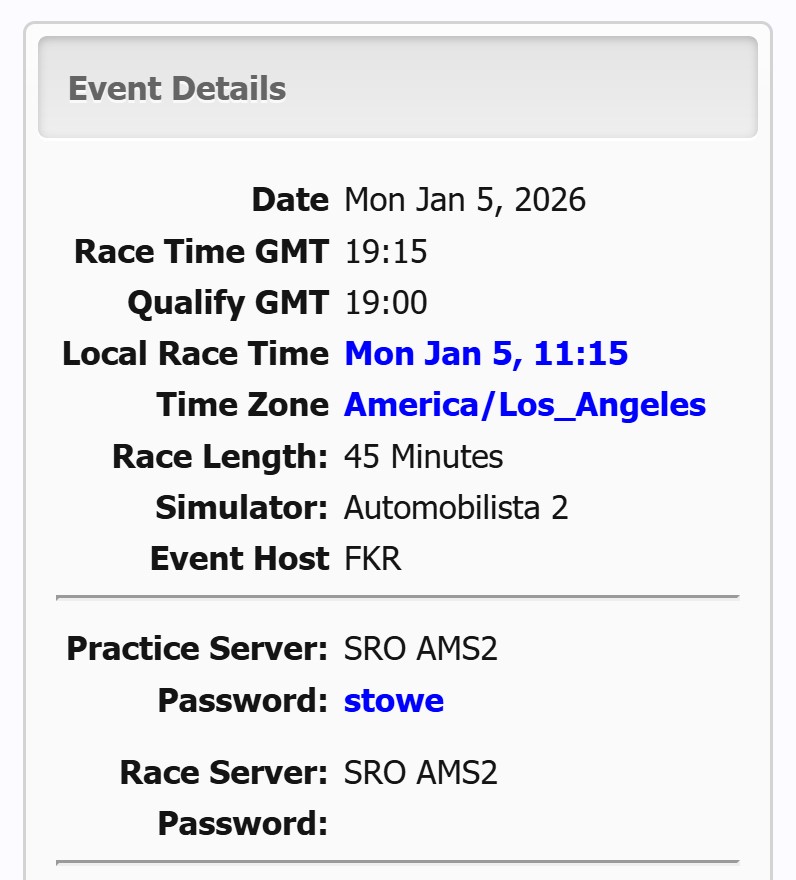Click the 'Practice Server:' label
The width and height of the screenshot is (796, 880).
(197, 650)
